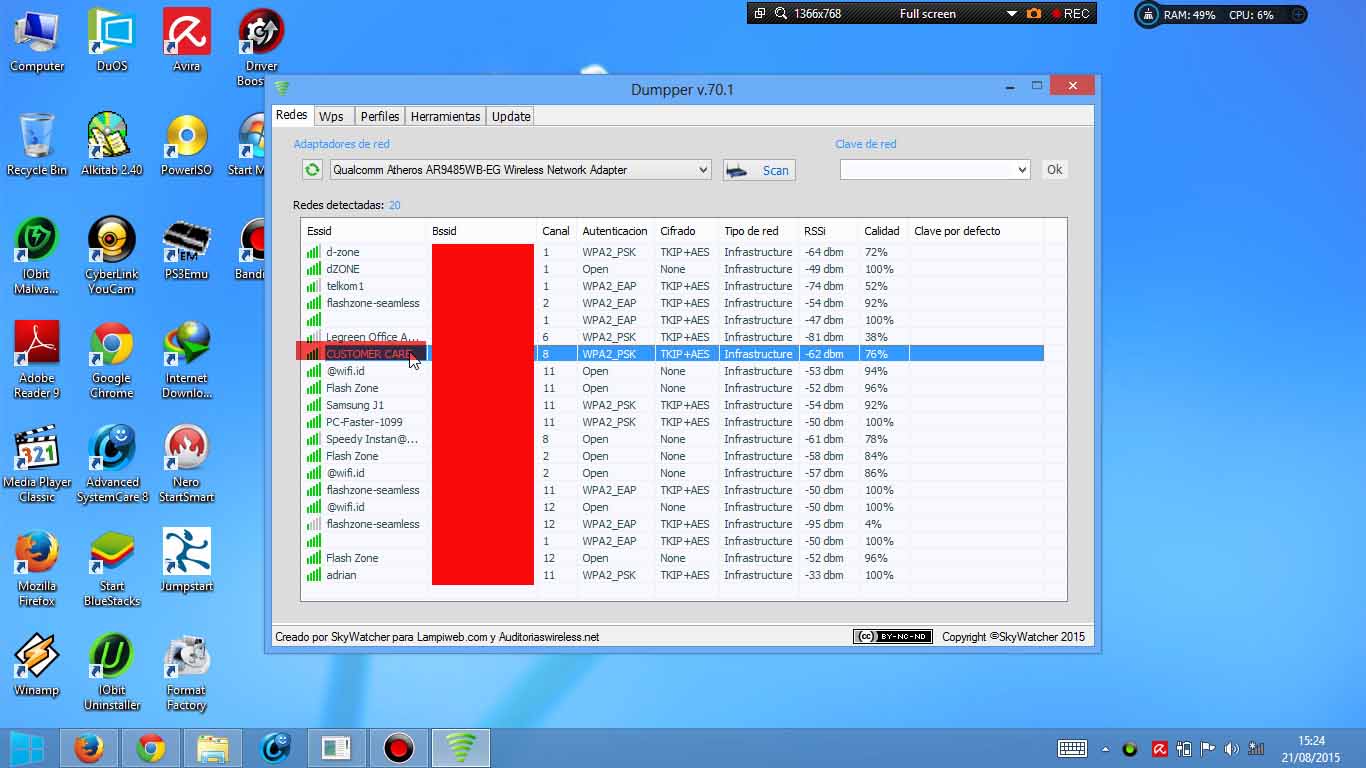Select the Google Chrome desktop shortcut
Screen dimensions: 1366x768
pos(112,360)
